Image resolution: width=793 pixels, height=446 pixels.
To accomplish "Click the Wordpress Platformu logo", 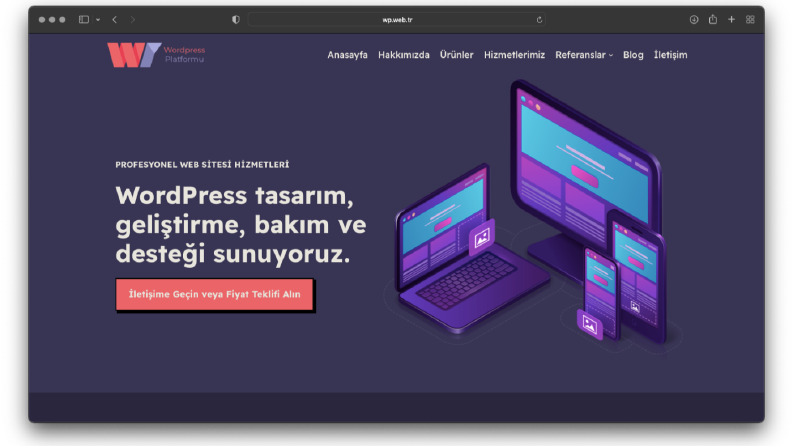I will 156,55.
